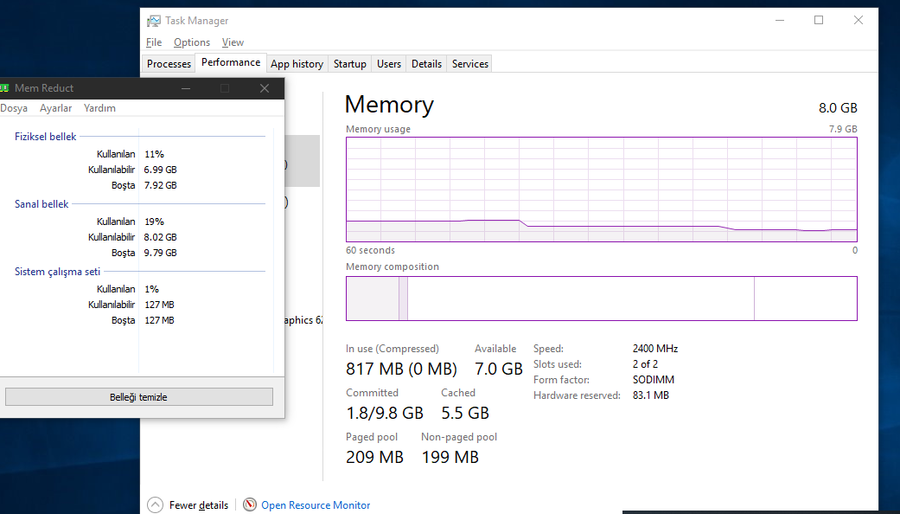Open the Ayarlar menu in Mem Reduct
Image resolution: width=900 pixels, height=514 pixels.
(x=56, y=108)
